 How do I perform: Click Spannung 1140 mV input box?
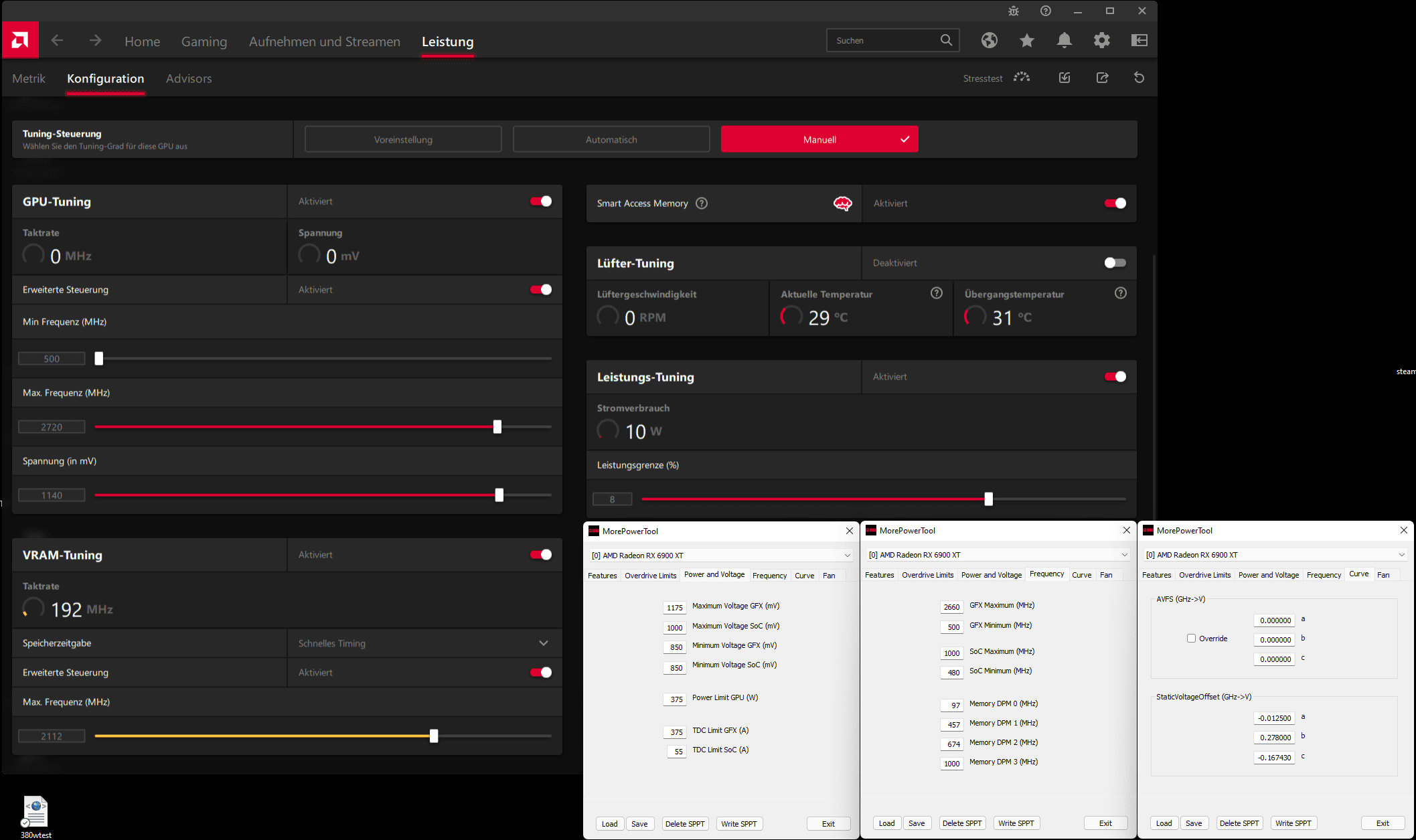[x=52, y=495]
